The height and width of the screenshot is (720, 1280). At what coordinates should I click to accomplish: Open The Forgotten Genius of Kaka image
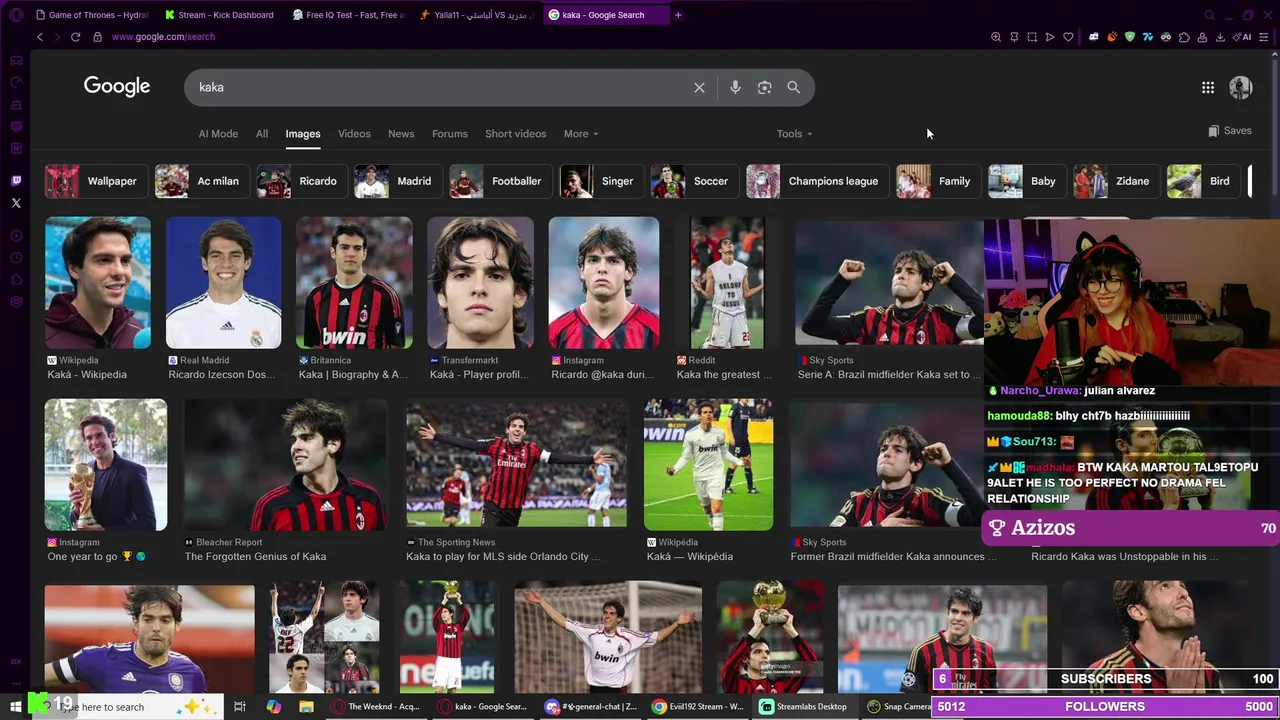(x=285, y=465)
